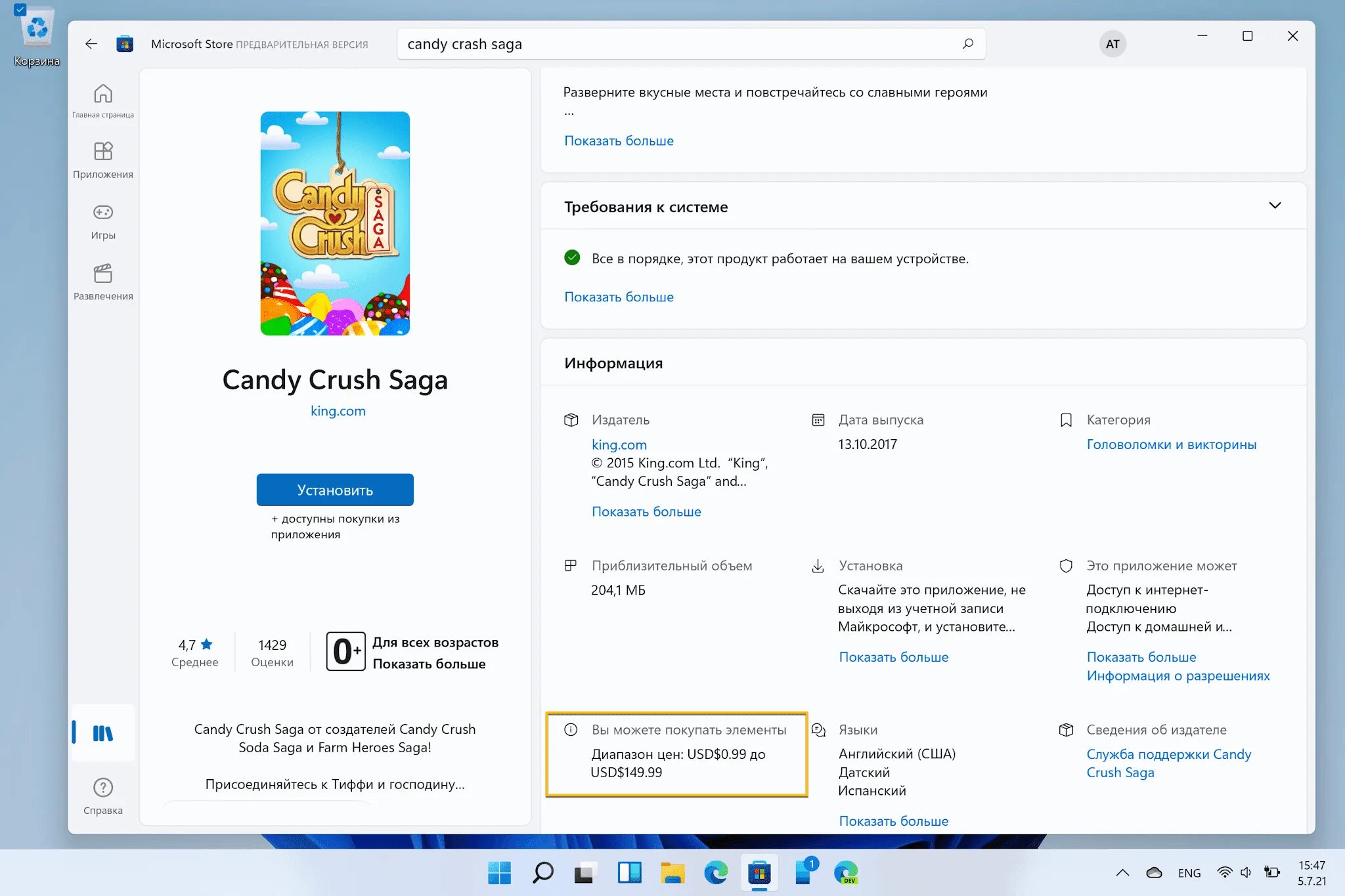The image size is (1345, 896).
Task: Click the Информация section heading
Action: (613, 363)
